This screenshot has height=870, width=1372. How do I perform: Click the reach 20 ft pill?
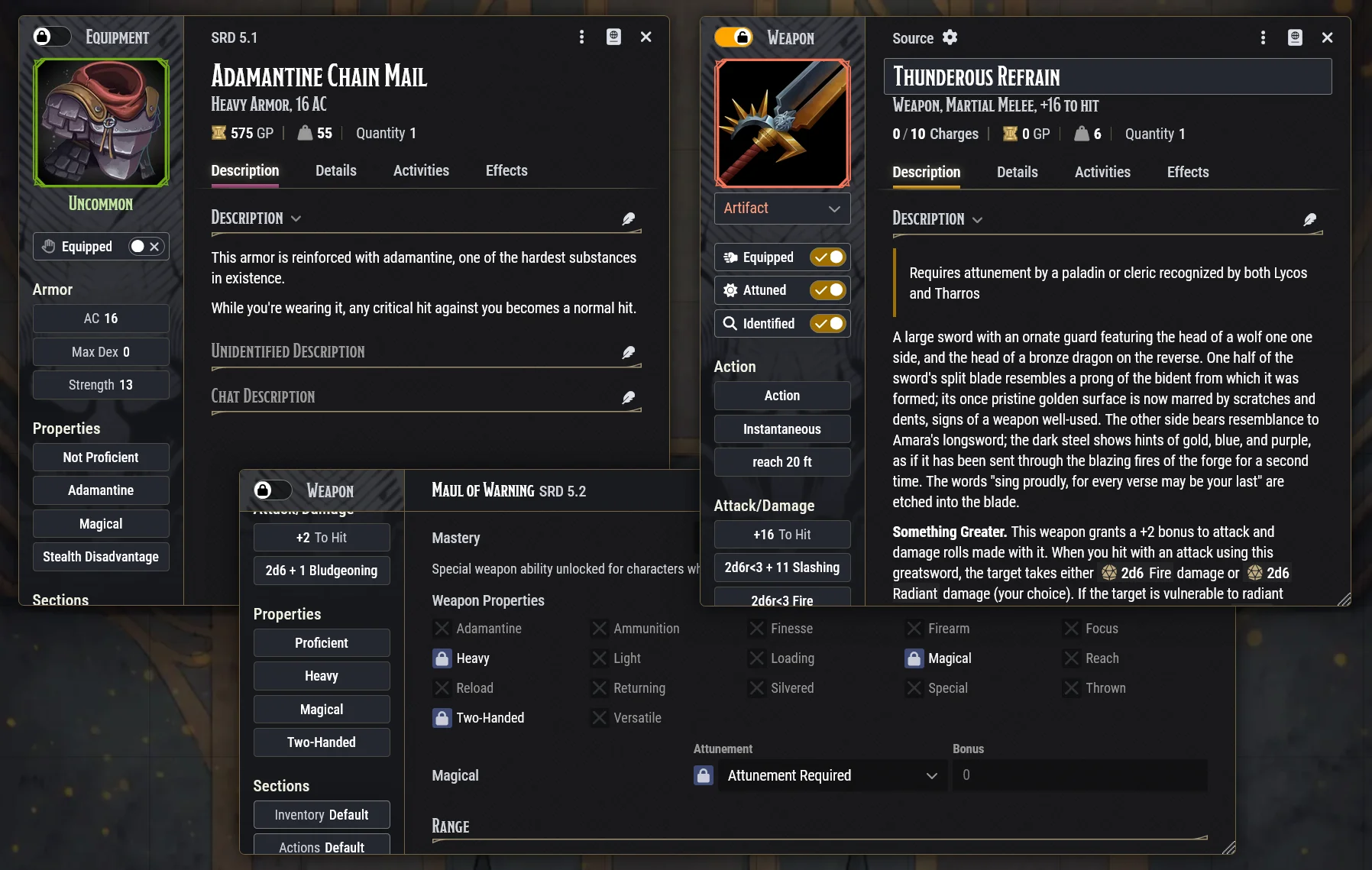(x=782, y=462)
